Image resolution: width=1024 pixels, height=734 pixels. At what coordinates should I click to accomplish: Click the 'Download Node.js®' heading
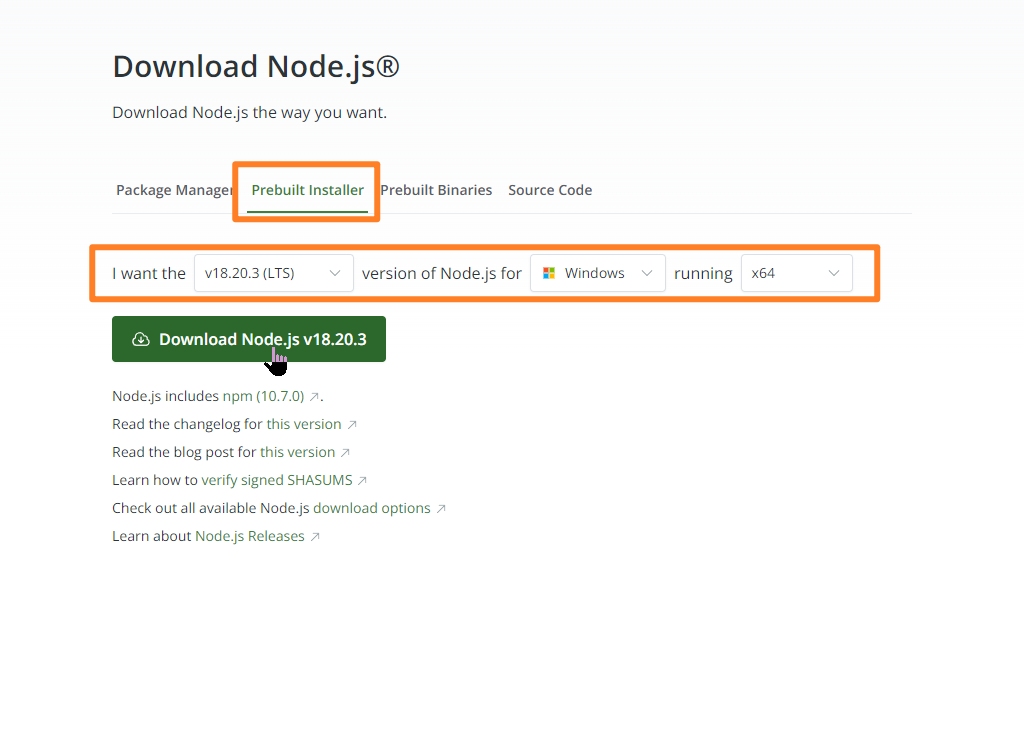tap(256, 67)
